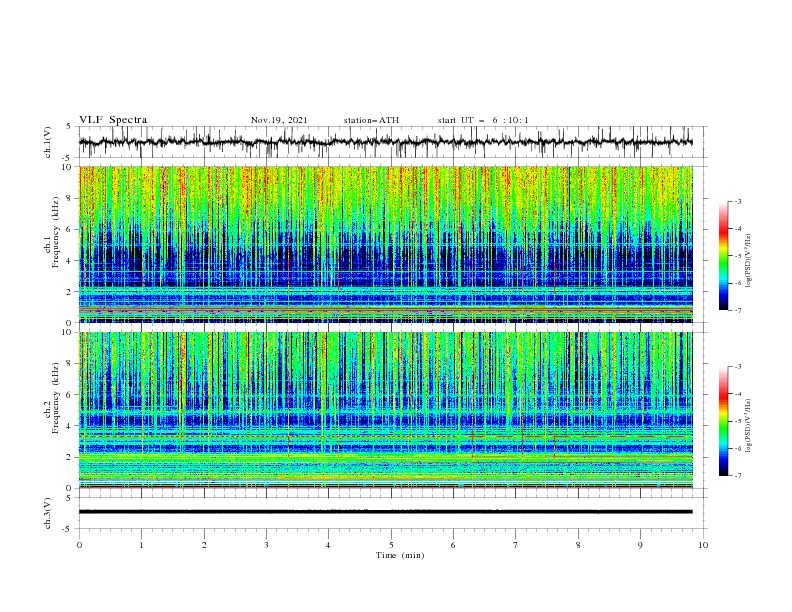Click time axis tick label "1"
The height and width of the screenshot is (612, 792).
tap(141, 545)
